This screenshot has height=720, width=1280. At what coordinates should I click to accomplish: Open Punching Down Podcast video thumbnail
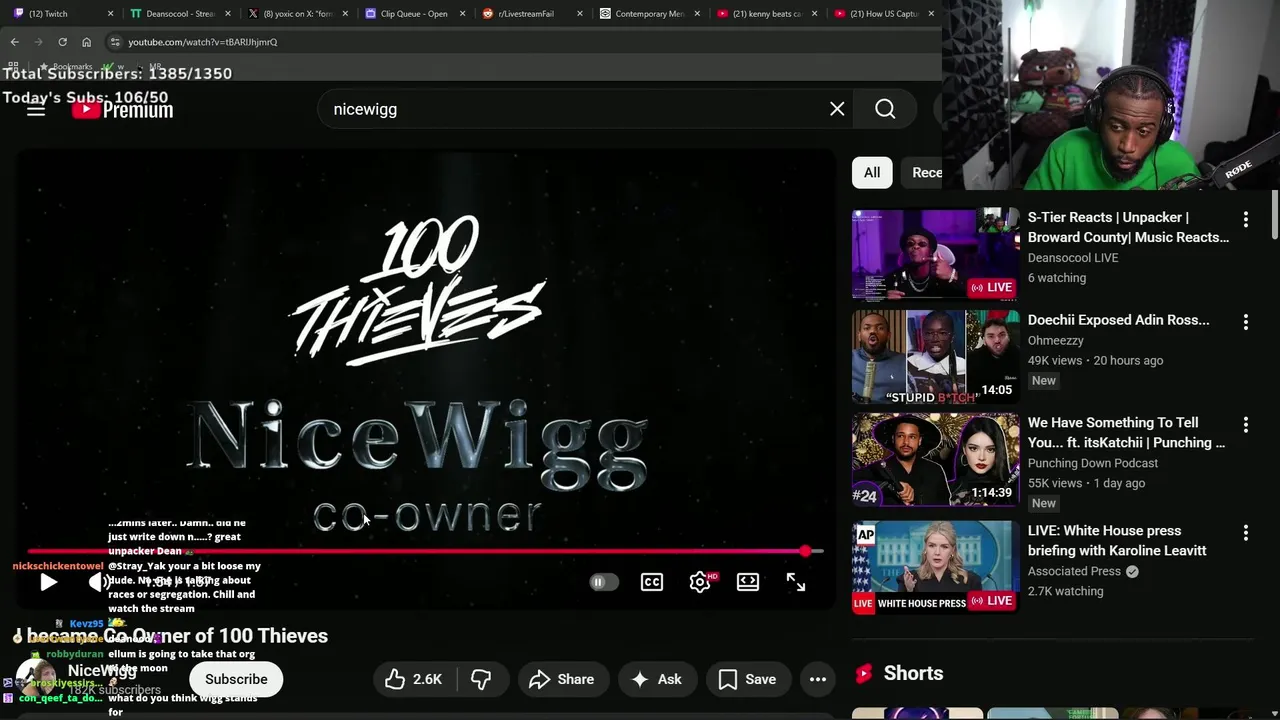(936, 460)
